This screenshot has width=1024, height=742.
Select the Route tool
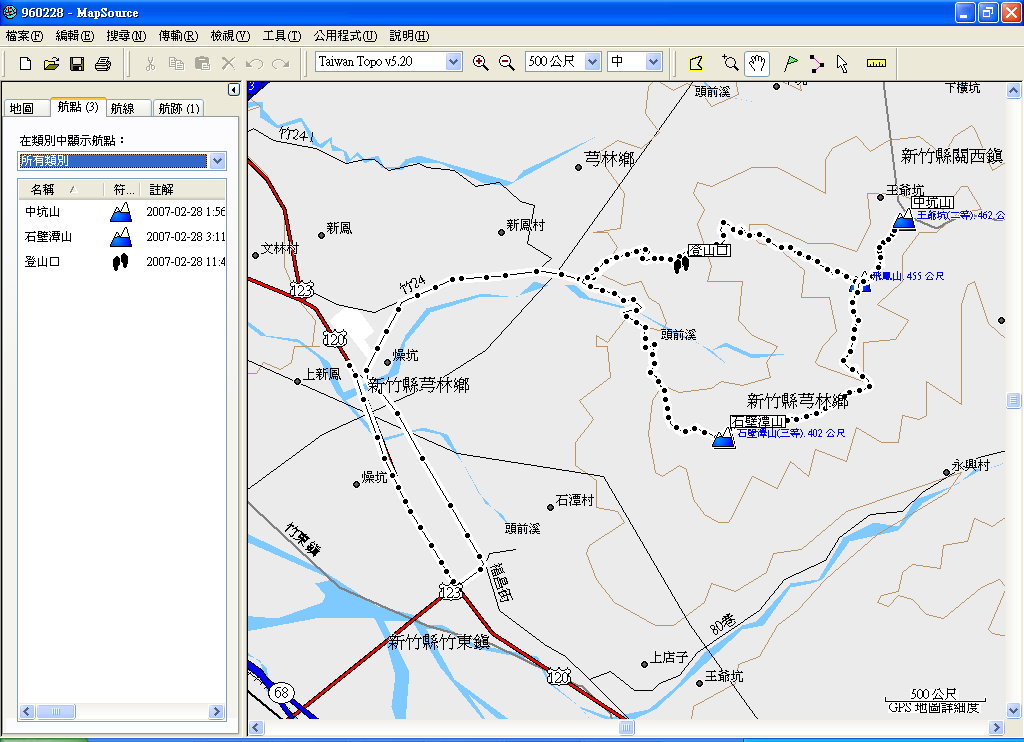click(816, 63)
